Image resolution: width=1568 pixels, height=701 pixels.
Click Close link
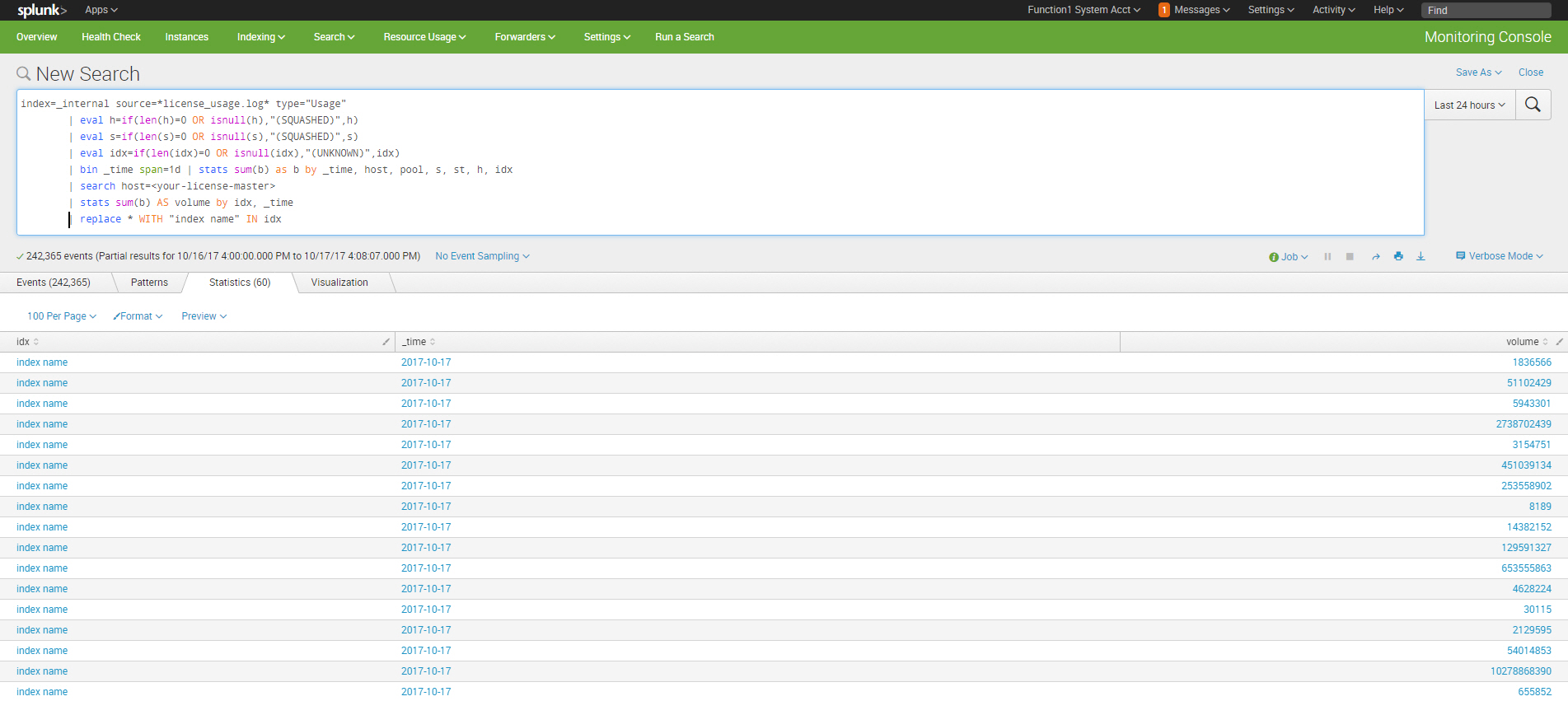(1531, 72)
